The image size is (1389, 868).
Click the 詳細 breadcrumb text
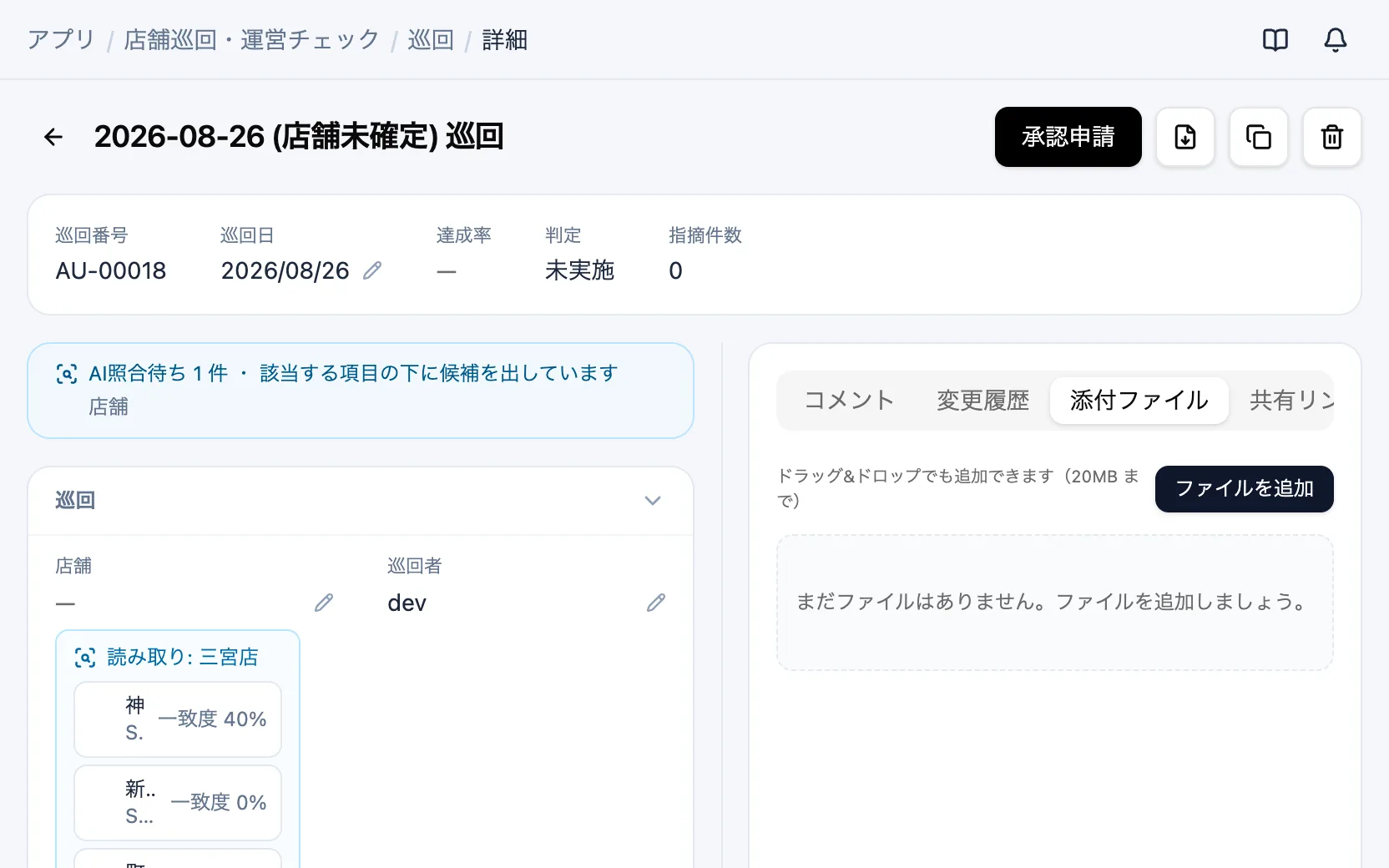tap(505, 40)
